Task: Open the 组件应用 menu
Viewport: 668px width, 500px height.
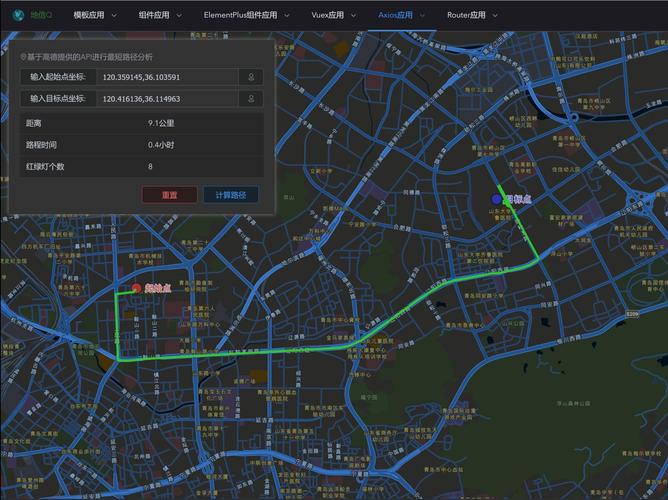Action: tap(154, 15)
